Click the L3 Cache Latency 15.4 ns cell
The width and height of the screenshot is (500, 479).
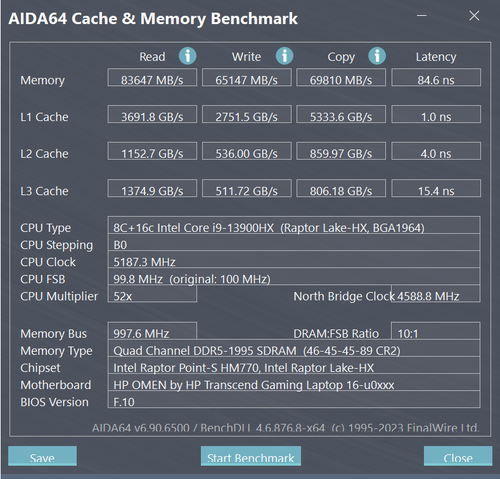(x=436, y=188)
